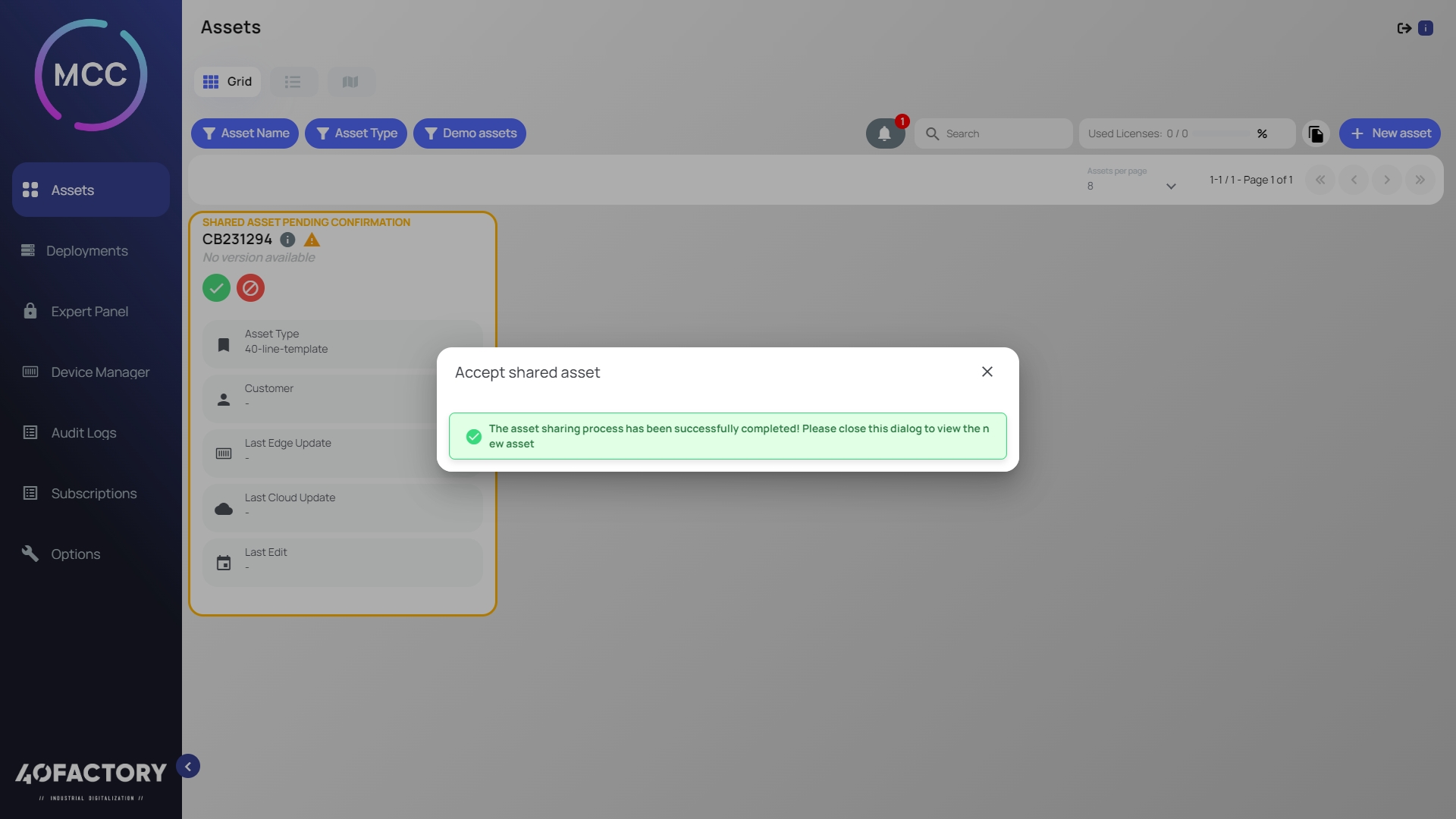Reject shared asset with red icon
Image resolution: width=1456 pixels, height=819 pixels.
pos(250,288)
